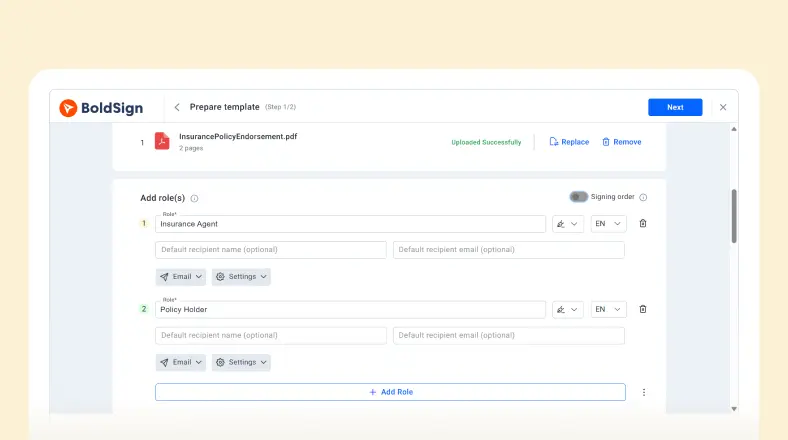Open Email delivery dropdown for Insurance Agent
This screenshot has height=440, width=788.
pos(181,277)
